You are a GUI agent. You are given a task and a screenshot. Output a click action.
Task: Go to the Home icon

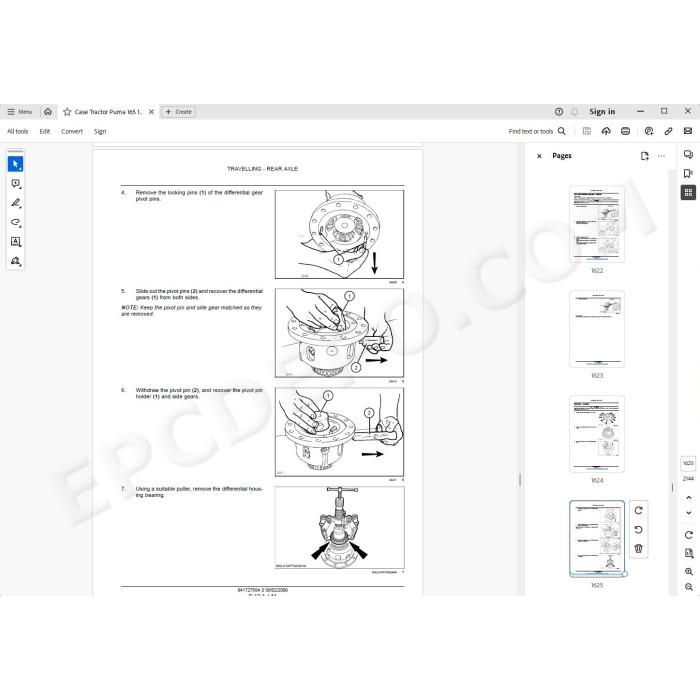point(48,112)
